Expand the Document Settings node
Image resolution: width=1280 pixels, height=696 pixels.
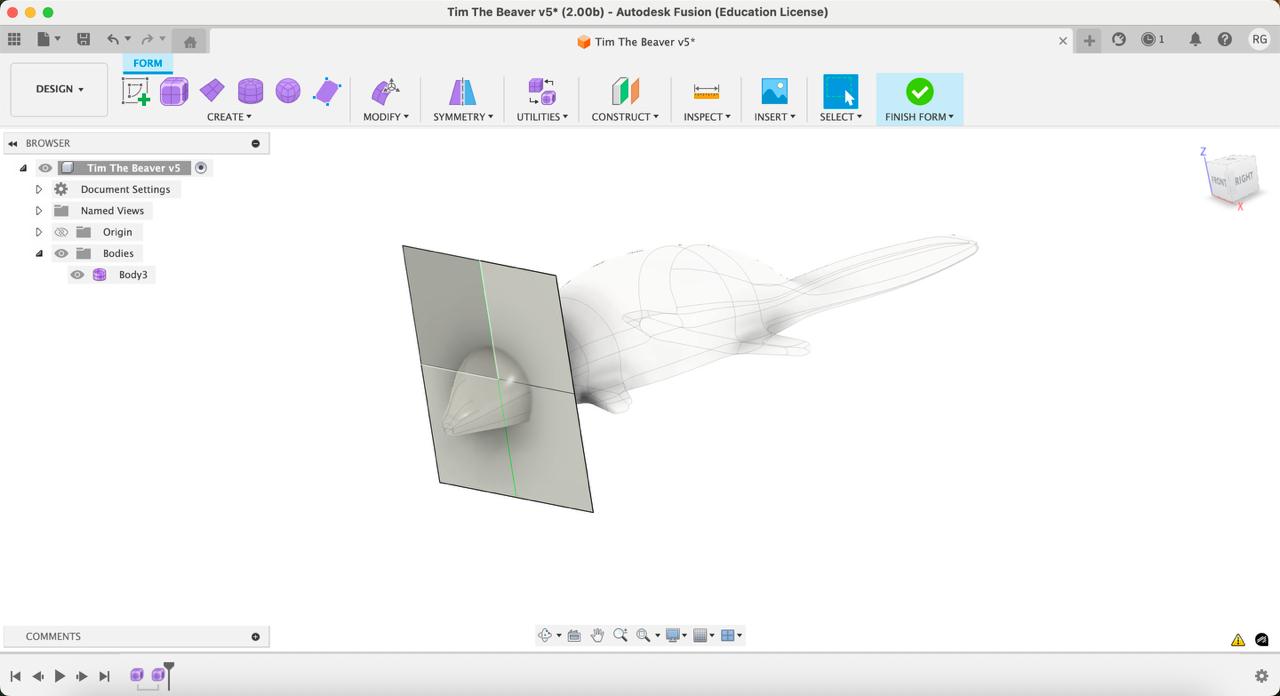click(x=39, y=190)
